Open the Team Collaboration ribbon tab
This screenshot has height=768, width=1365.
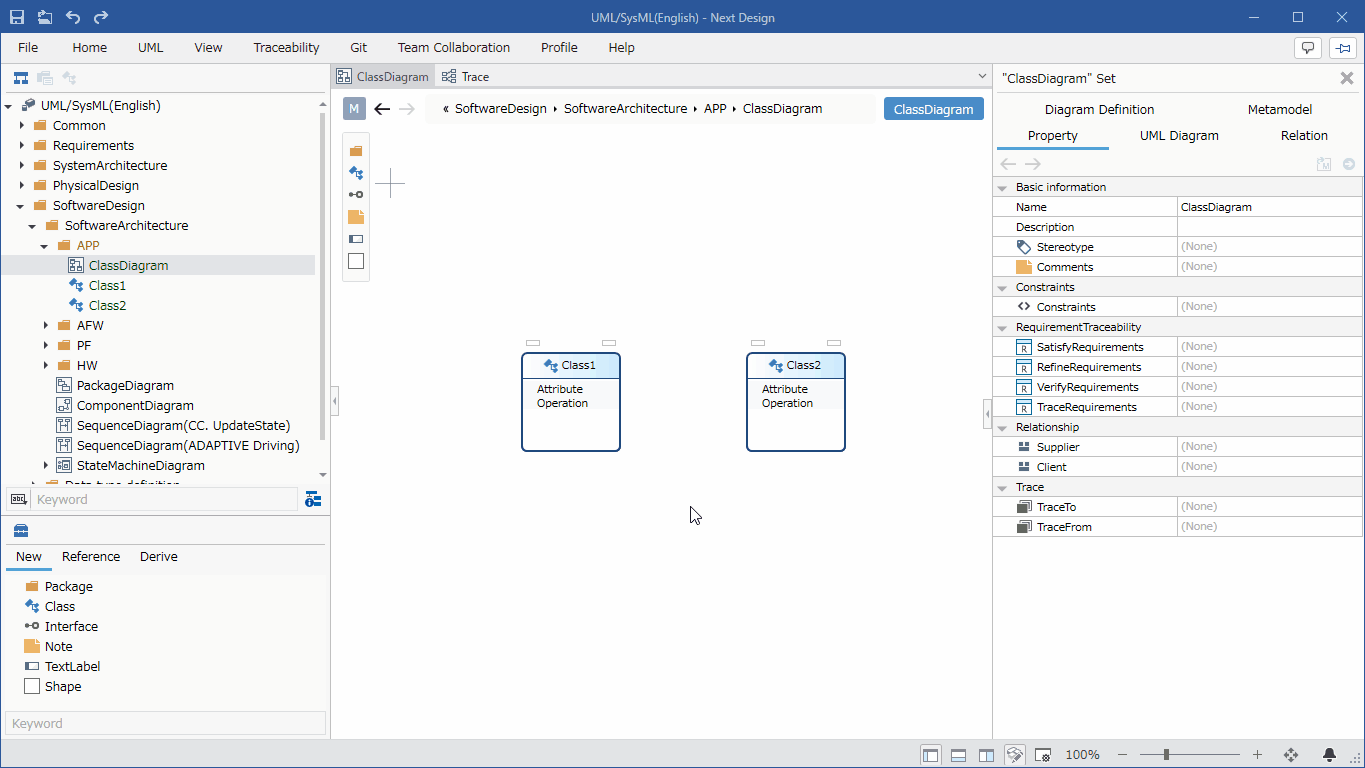[x=454, y=47]
